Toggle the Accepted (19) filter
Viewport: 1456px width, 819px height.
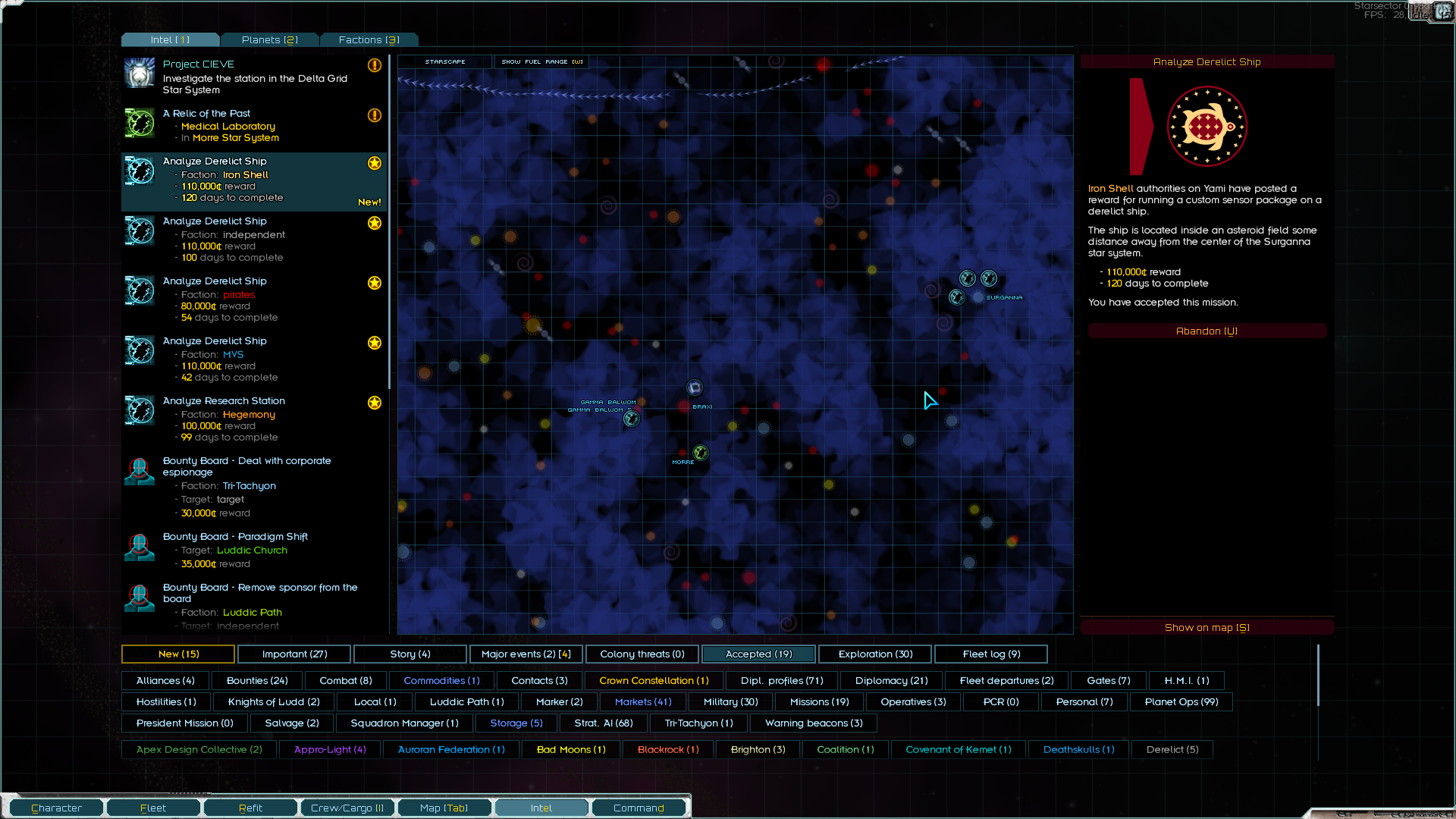(758, 654)
